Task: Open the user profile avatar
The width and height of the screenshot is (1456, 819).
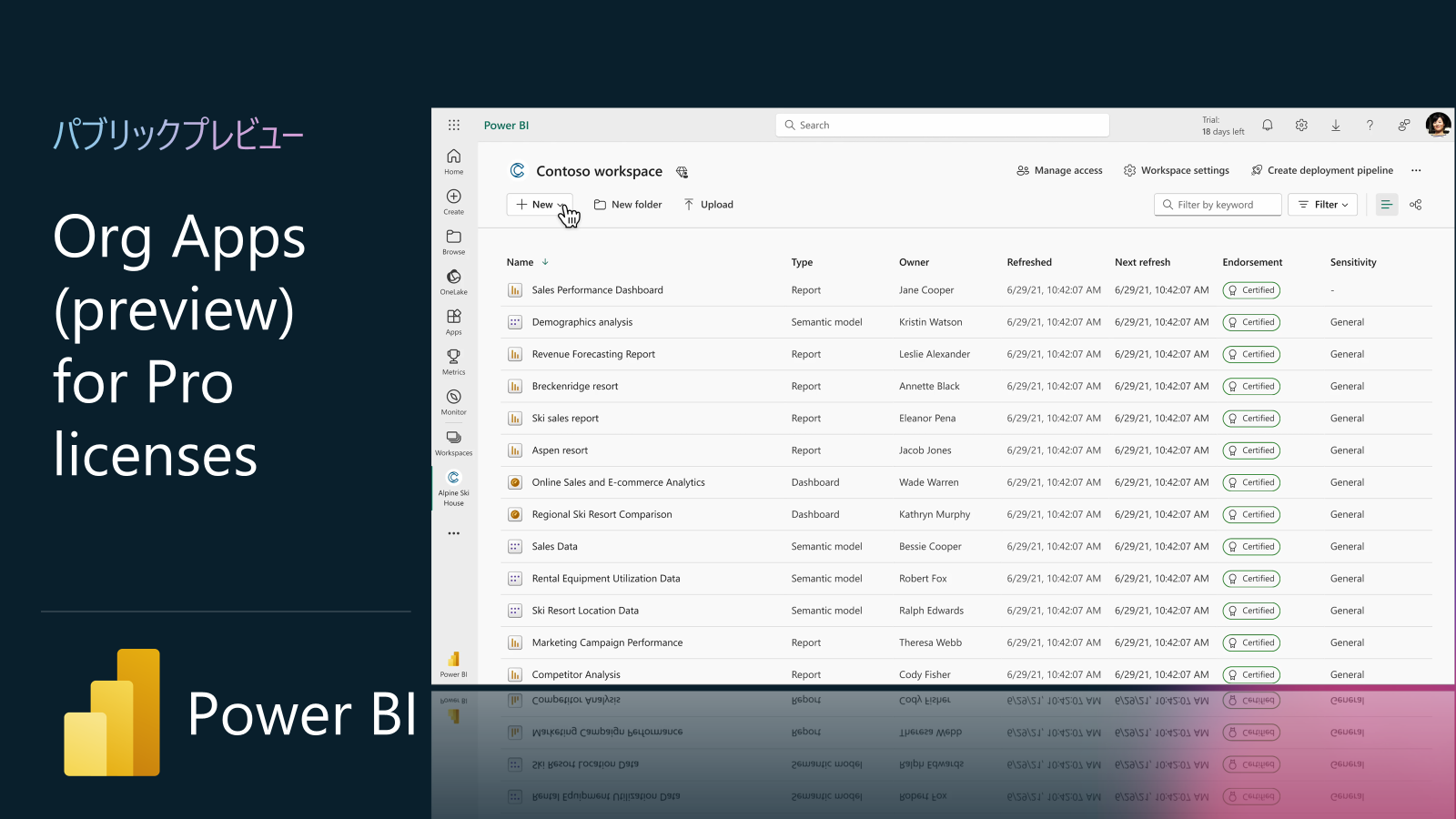Action: 1438,125
